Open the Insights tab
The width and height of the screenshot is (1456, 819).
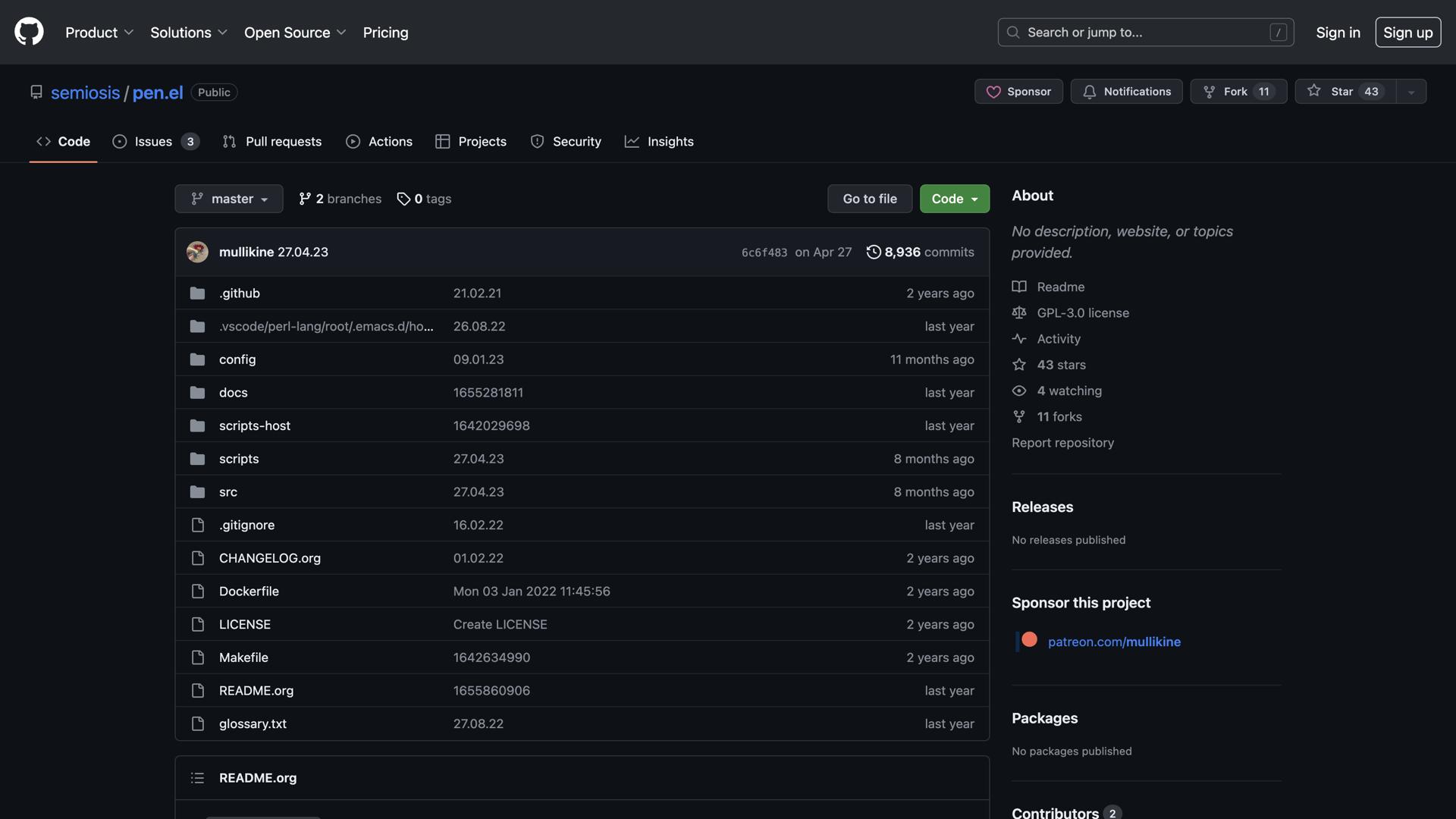tap(659, 142)
